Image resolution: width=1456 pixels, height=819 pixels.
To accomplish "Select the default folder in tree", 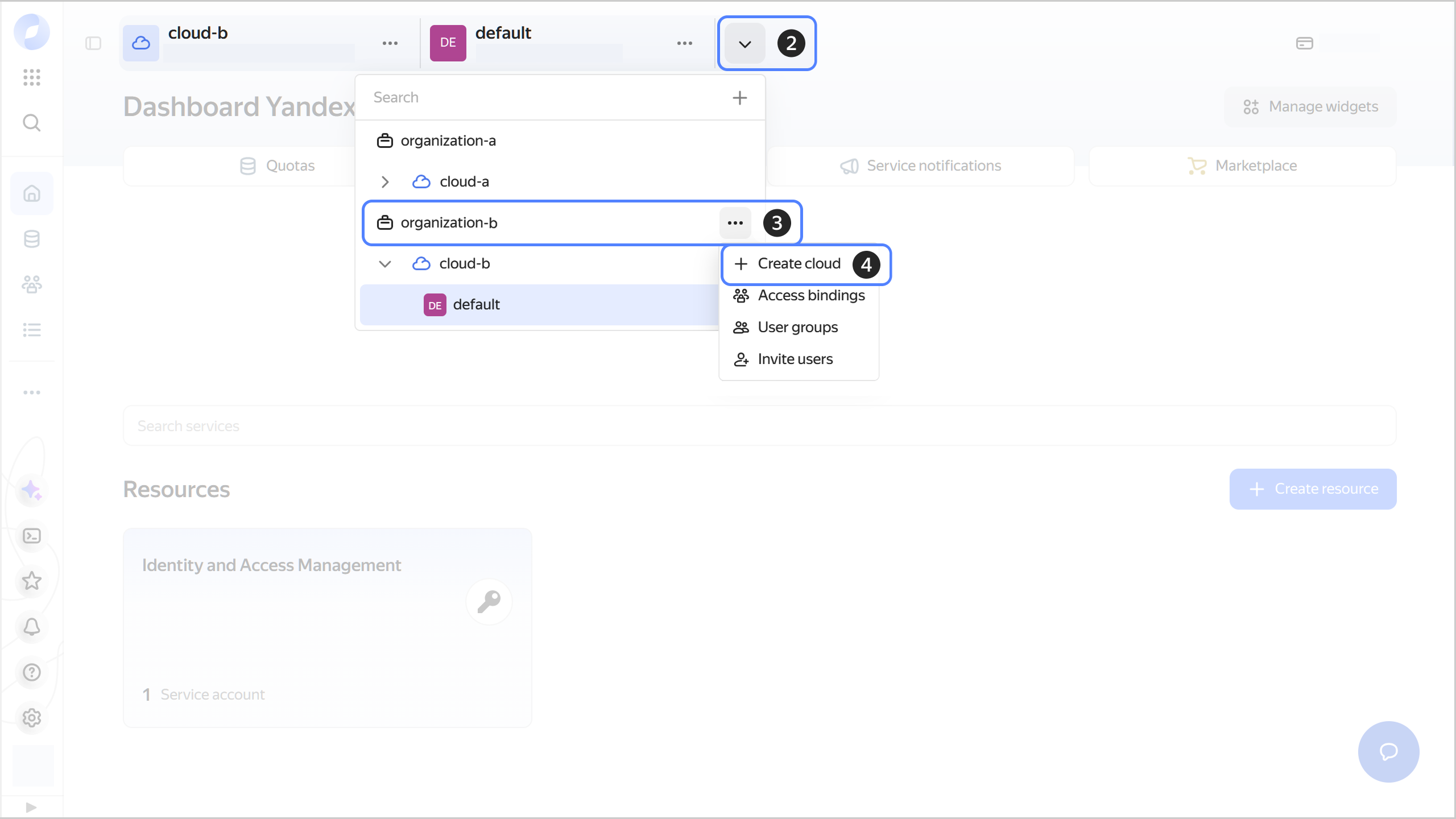I will coord(476,305).
